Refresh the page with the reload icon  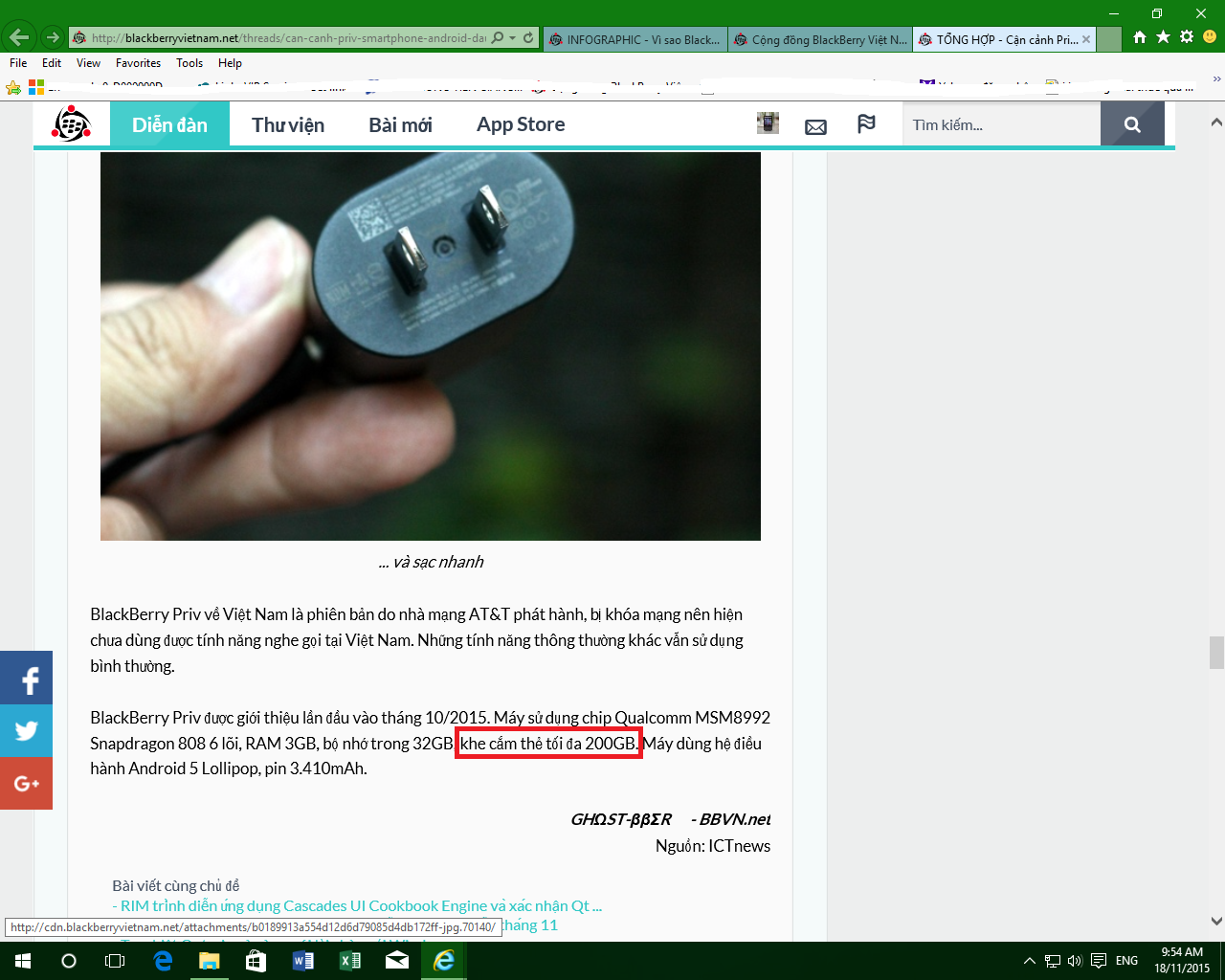click(x=528, y=38)
